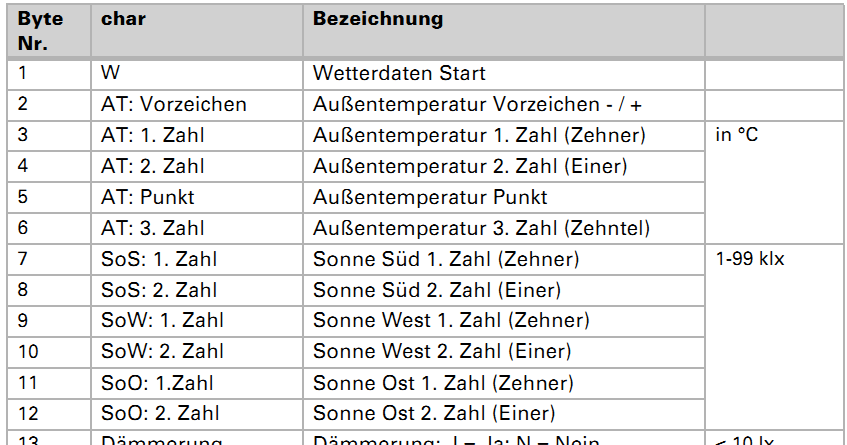
Task: Click the '1-99 klx' range cell
Action: tap(750, 259)
